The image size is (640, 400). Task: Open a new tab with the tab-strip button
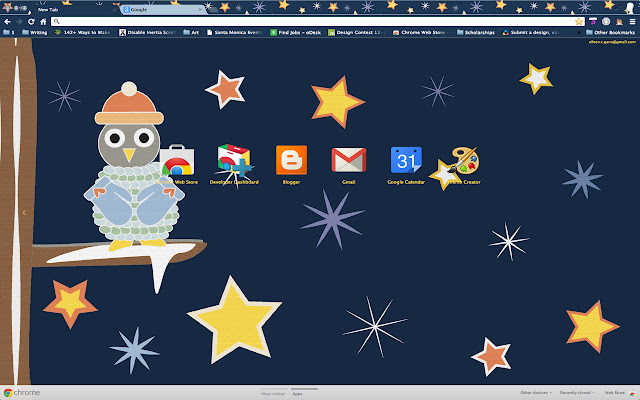[x=213, y=9]
